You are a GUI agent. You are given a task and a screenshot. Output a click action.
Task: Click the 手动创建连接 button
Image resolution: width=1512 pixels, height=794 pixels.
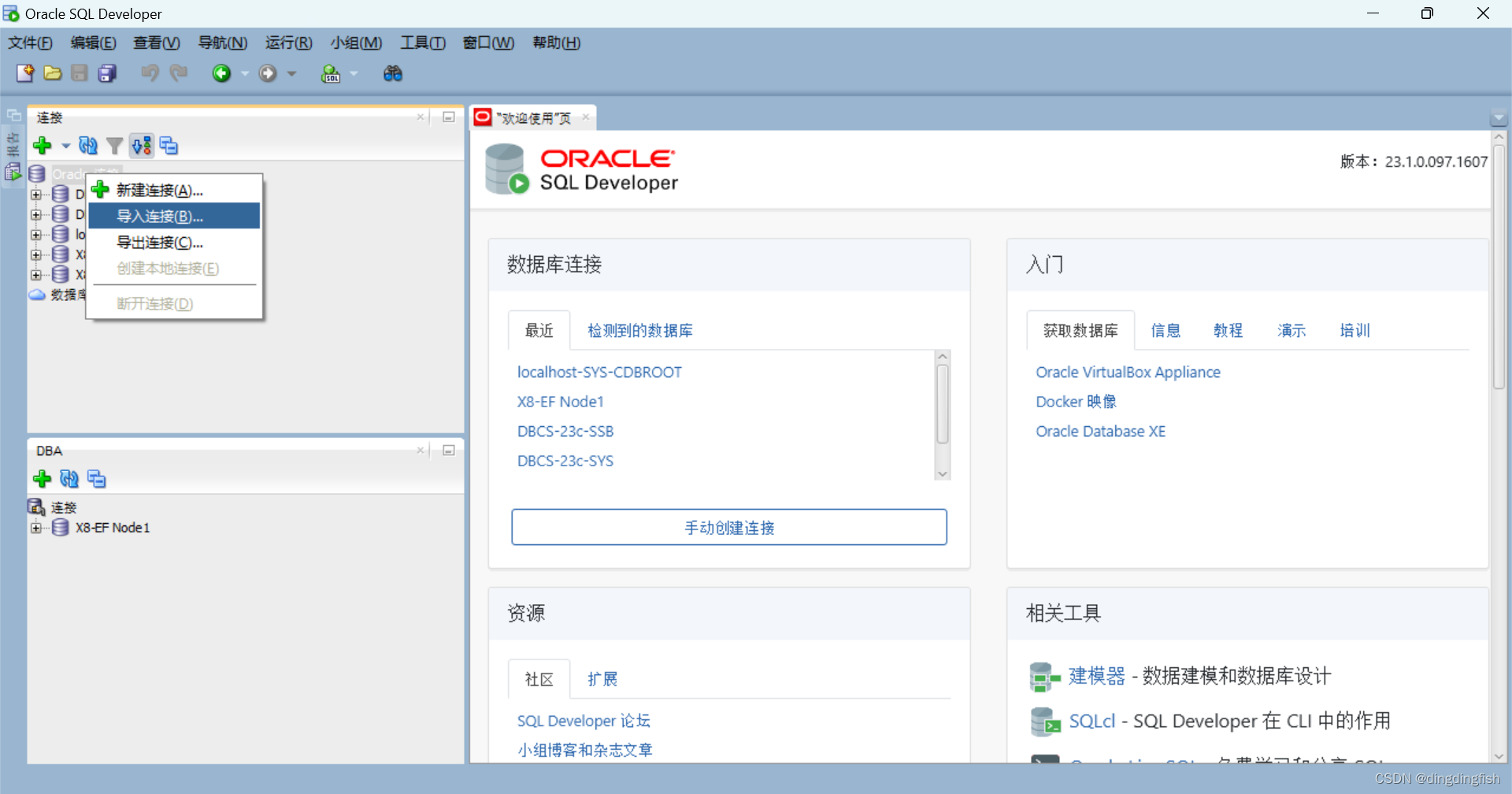729,527
